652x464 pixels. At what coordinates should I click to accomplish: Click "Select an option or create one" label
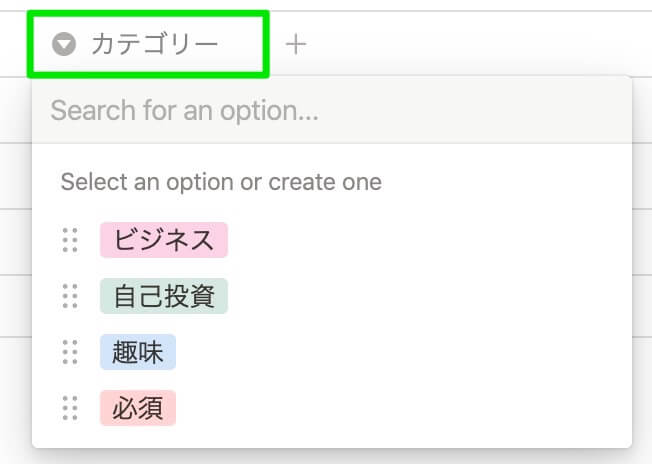tap(221, 182)
